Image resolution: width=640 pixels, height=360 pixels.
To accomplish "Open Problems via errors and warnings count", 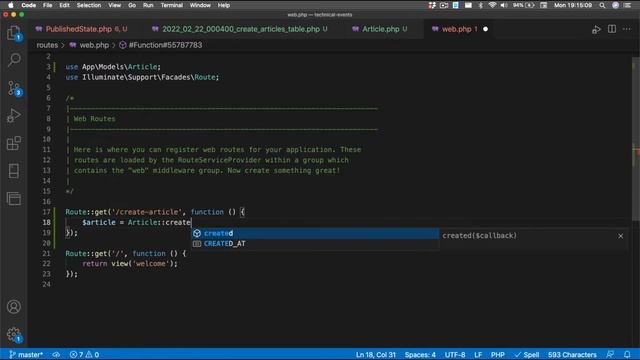I will [84, 355].
